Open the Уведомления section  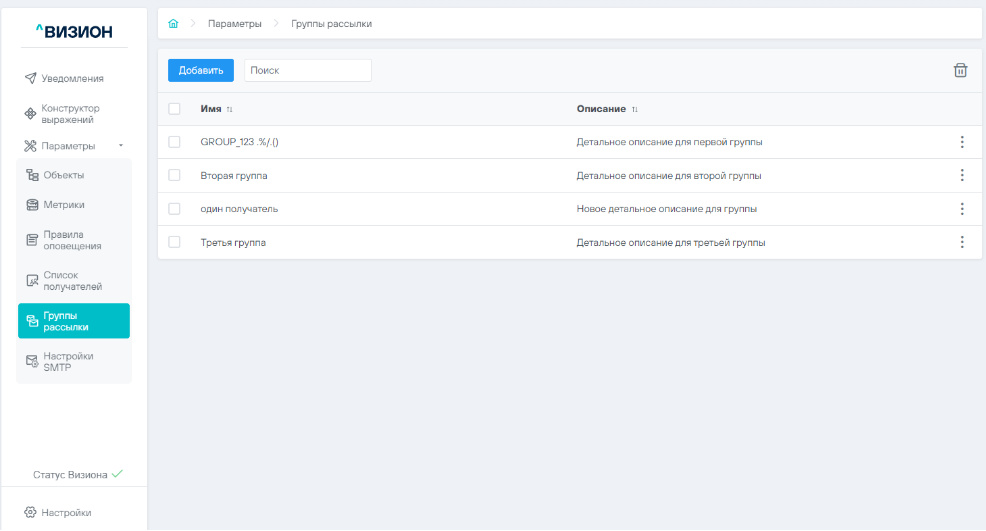coord(72,78)
